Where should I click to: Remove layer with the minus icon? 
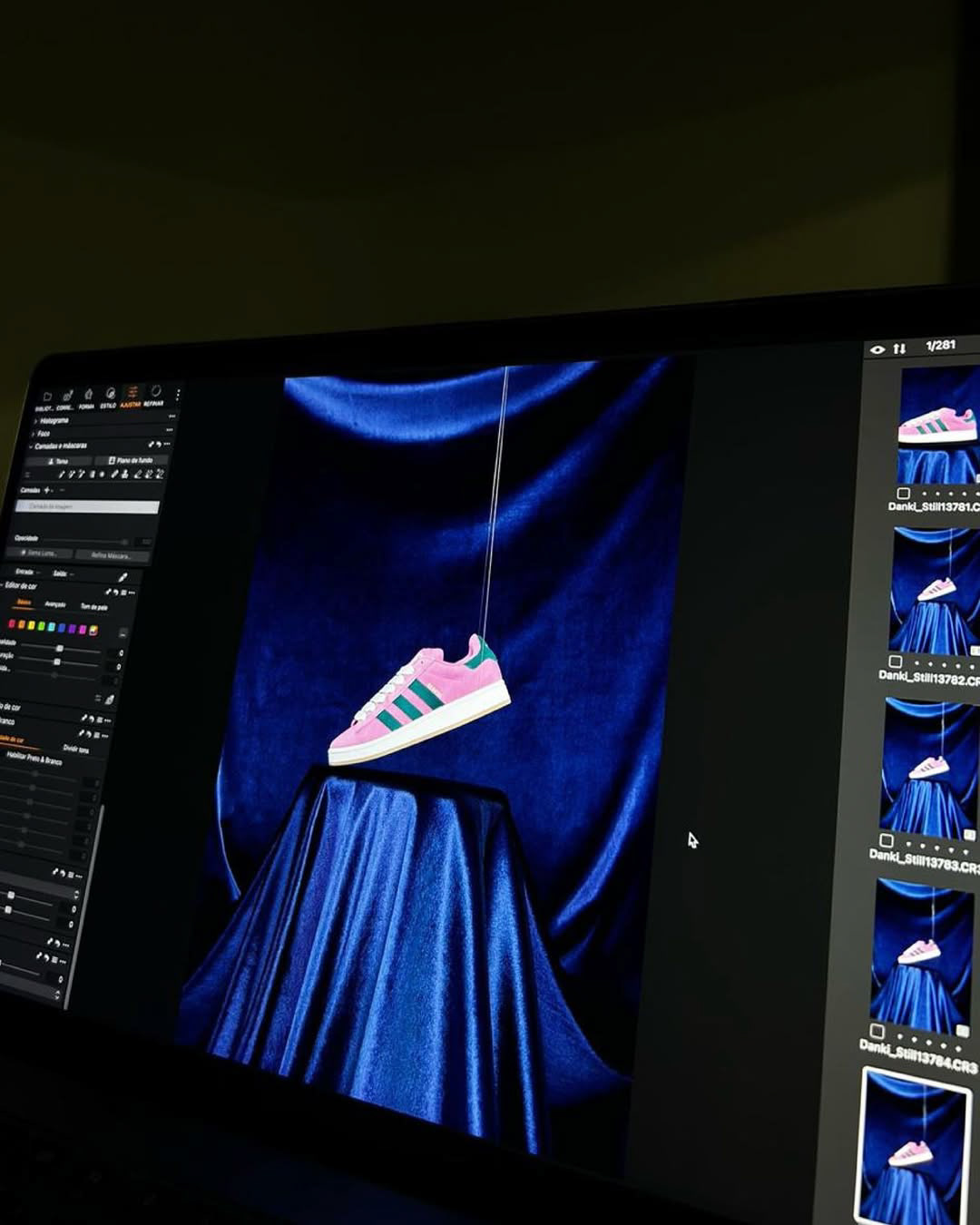click(62, 490)
